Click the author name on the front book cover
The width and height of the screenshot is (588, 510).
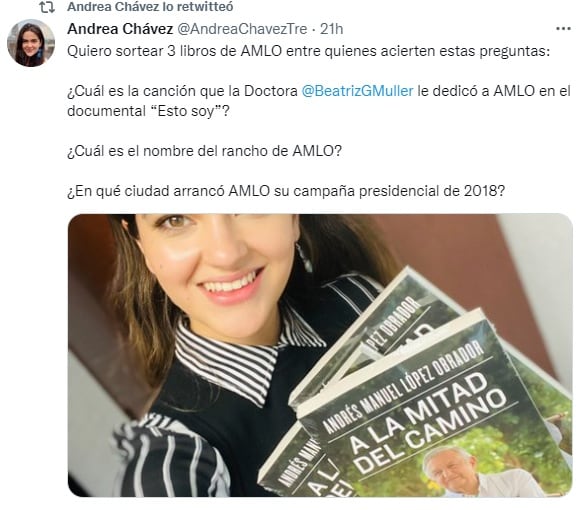(x=403, y=388)
